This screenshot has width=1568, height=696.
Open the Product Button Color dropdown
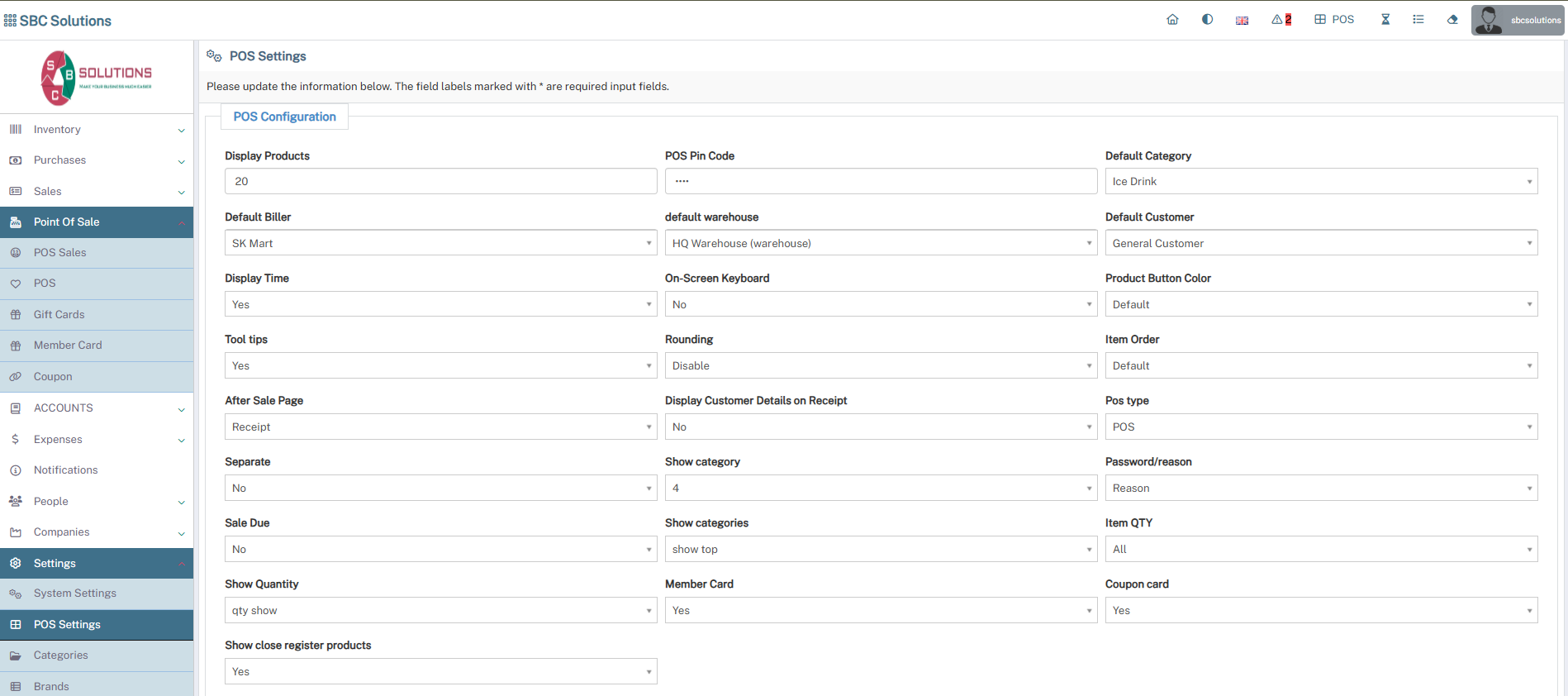coord(1320,305)
